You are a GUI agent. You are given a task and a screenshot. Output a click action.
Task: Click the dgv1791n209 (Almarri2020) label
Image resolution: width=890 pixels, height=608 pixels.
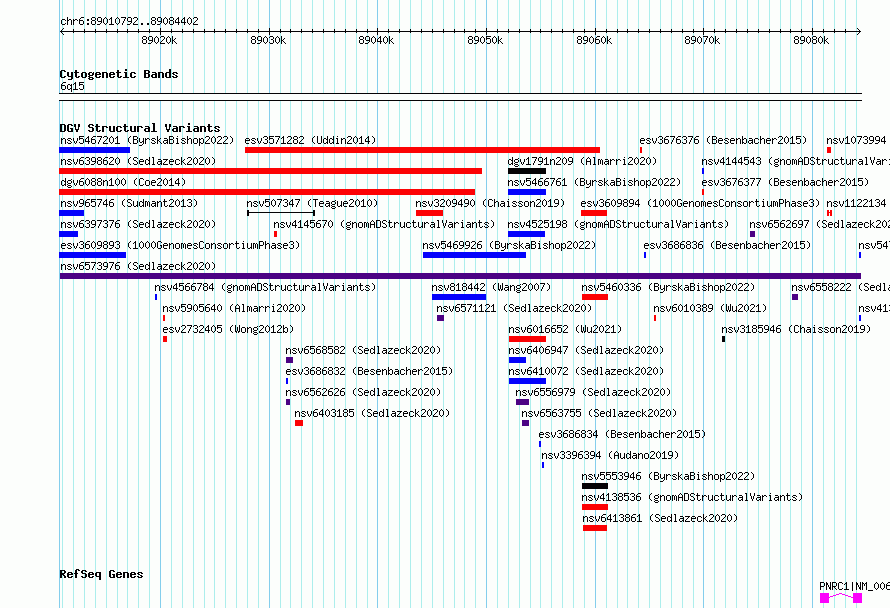[x=582, y=161]
